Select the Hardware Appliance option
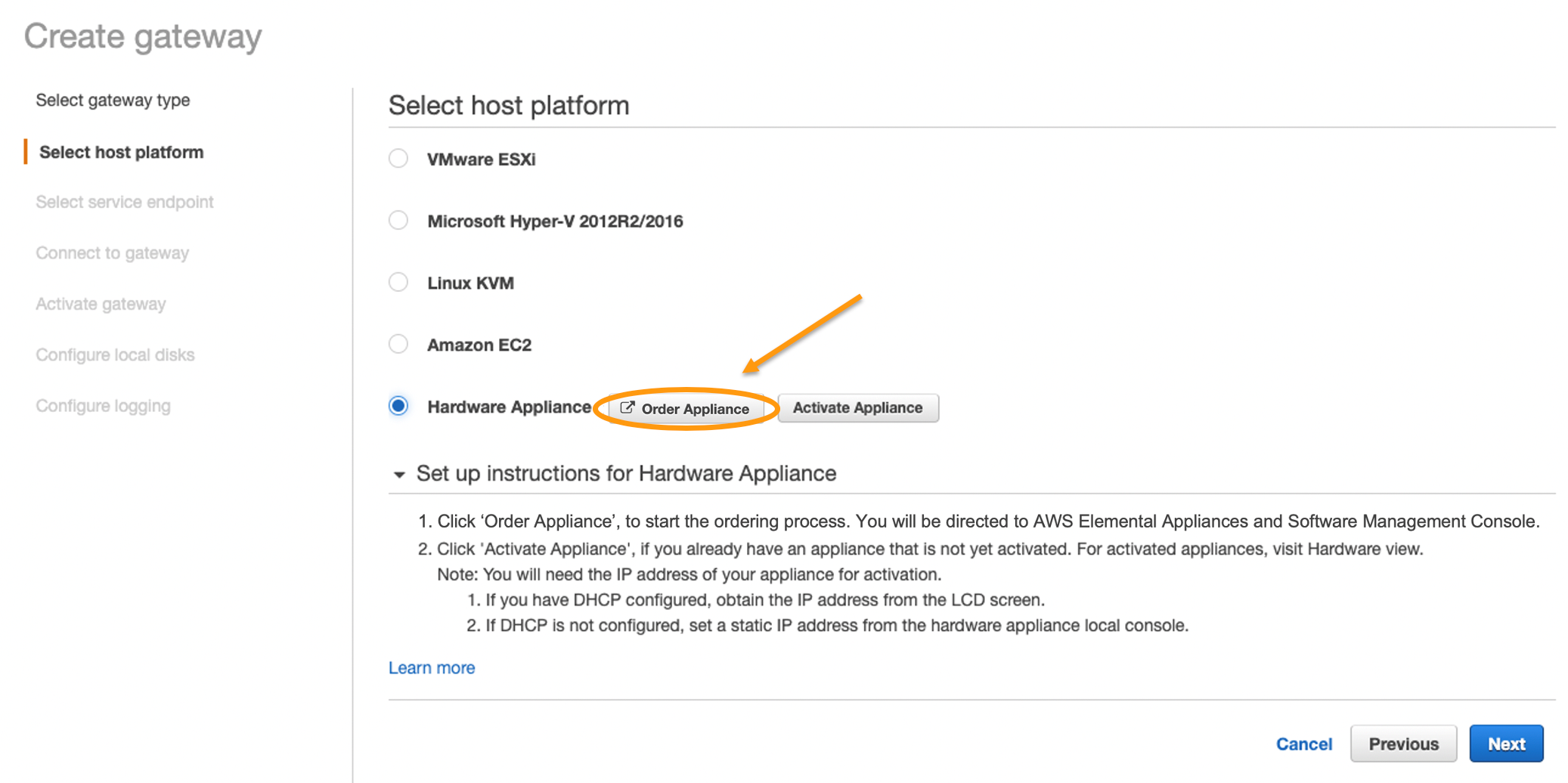 pyautogui.click(x=398, y=406)
